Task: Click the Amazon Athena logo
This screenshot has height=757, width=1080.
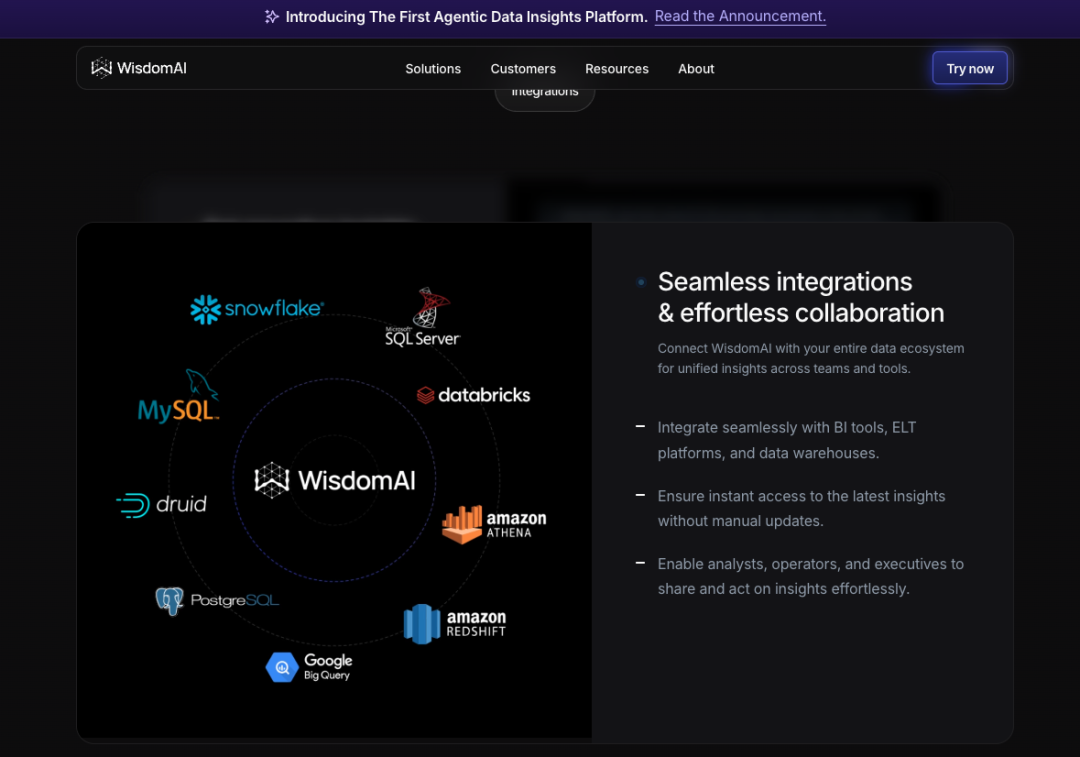Action: point(494,524)
